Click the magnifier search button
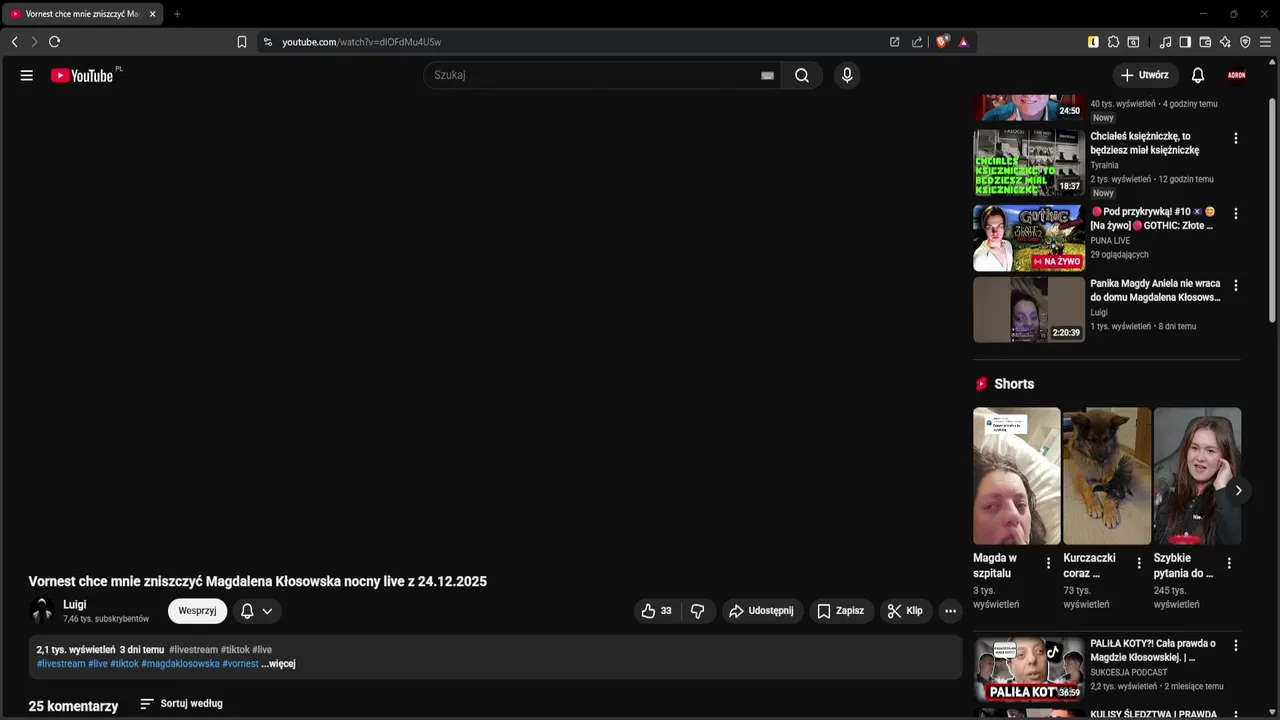The image size is (1280, 720). (x=802, y=75)
